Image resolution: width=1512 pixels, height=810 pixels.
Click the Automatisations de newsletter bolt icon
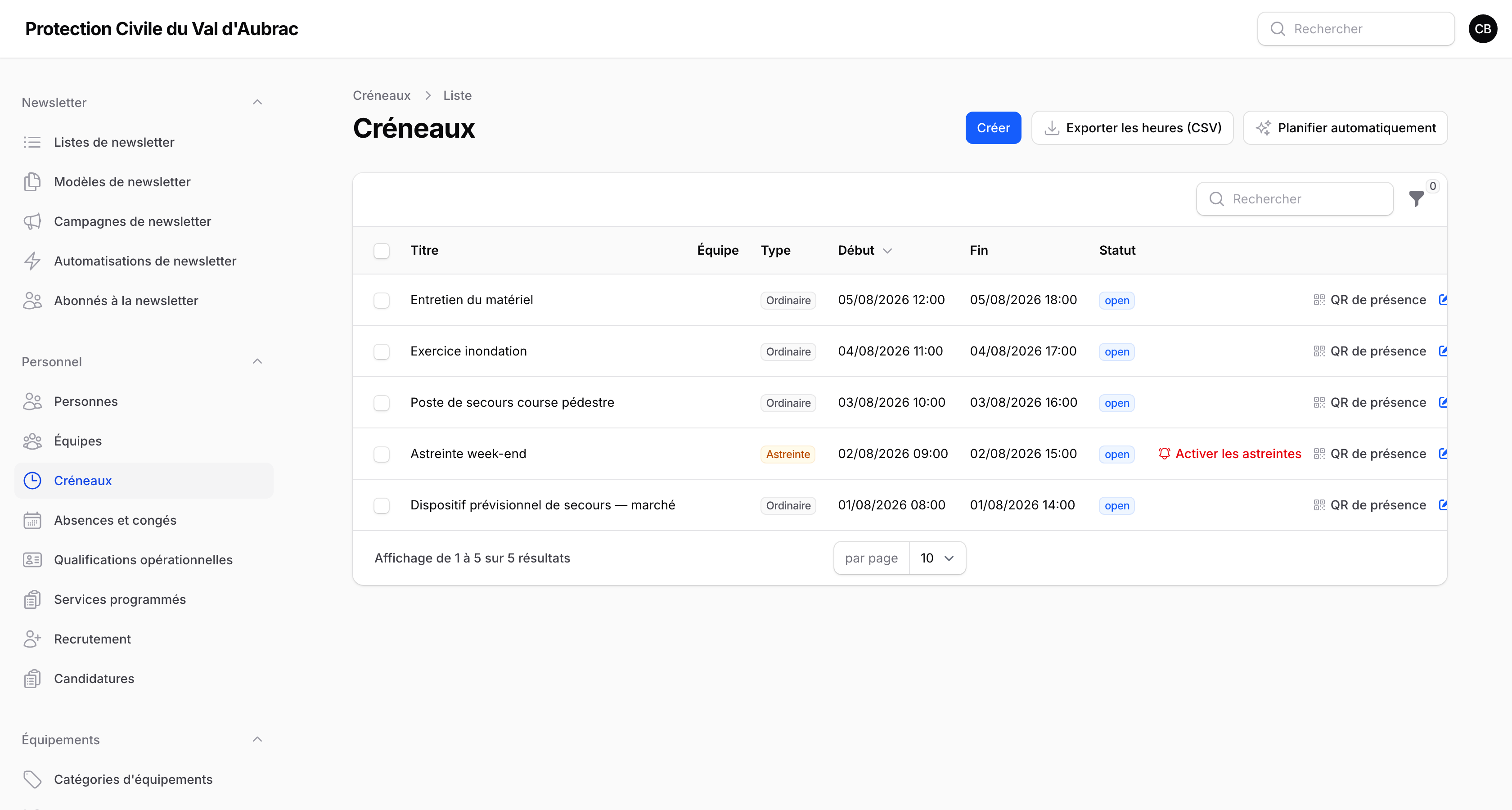tap(32, 261)
